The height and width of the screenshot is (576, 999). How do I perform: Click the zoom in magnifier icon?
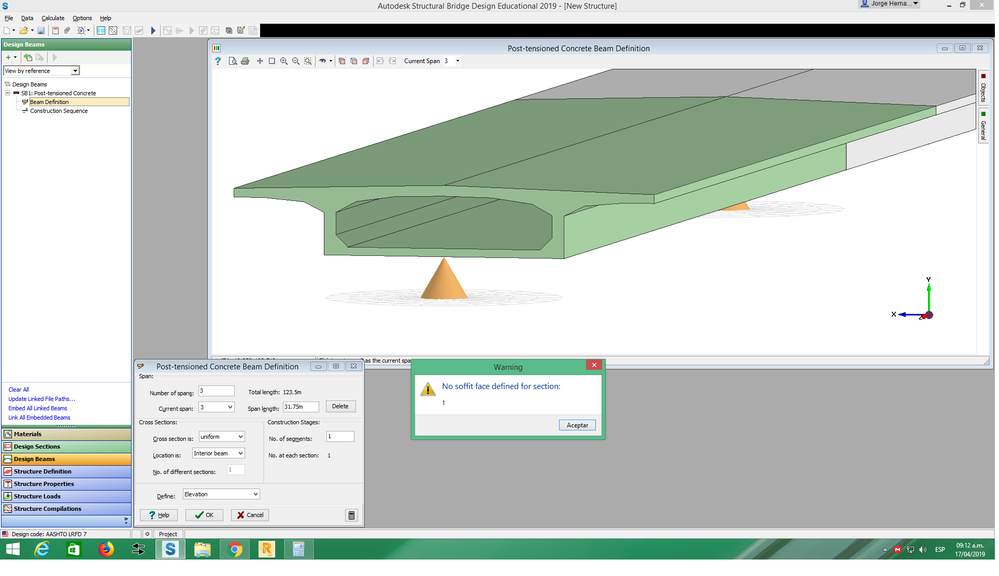pyautogui.click(x=284, y=61)
